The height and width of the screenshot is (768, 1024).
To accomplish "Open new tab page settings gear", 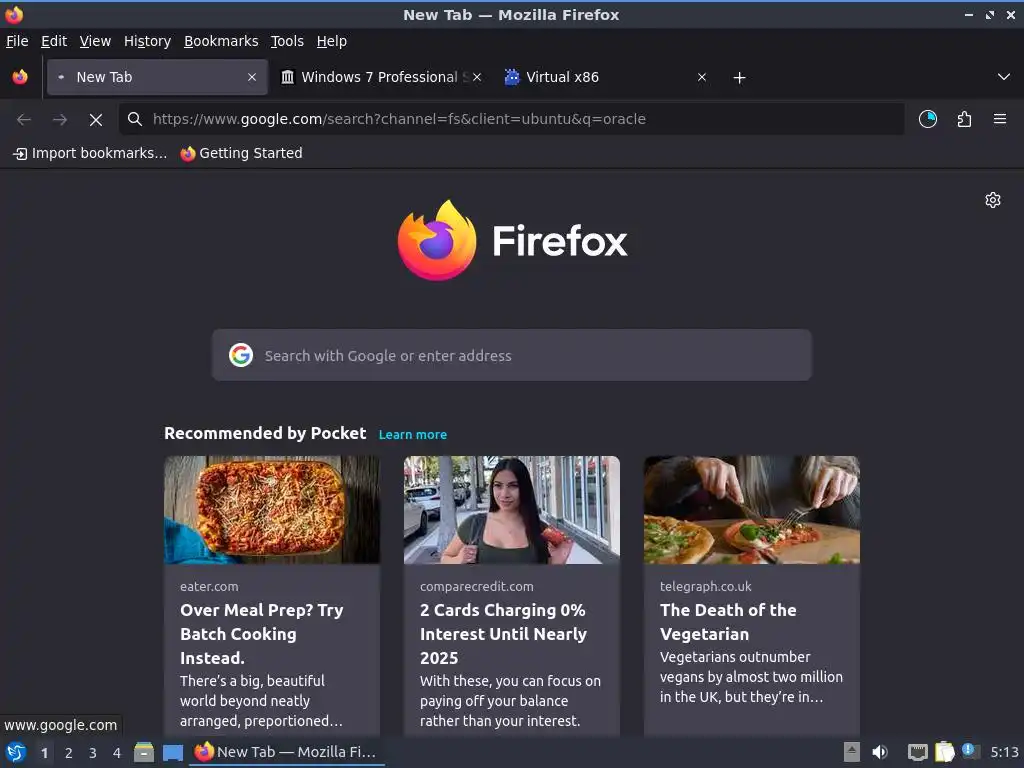I will 993,200.
